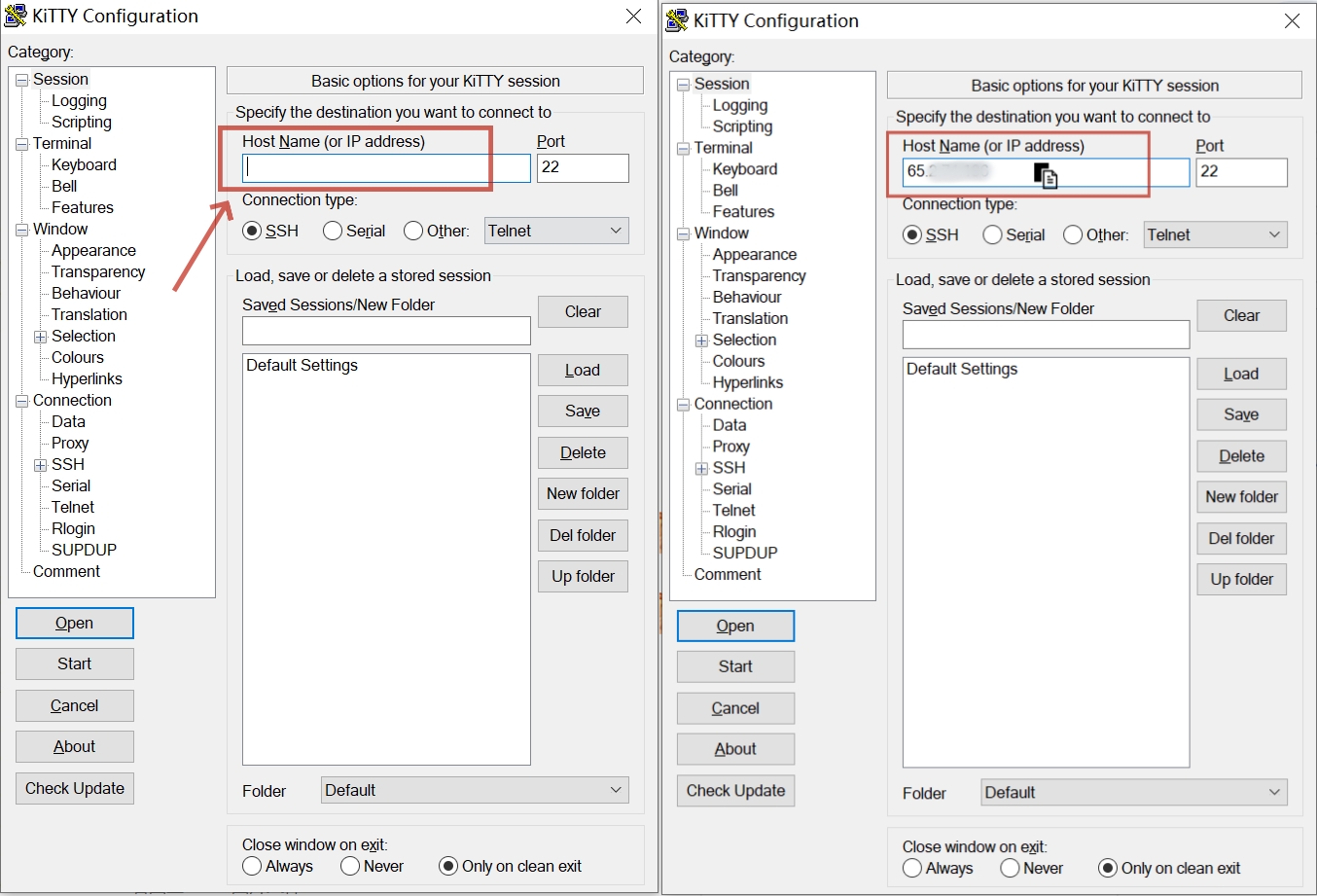Choose Serial connection type in left window

click(333, 231)
